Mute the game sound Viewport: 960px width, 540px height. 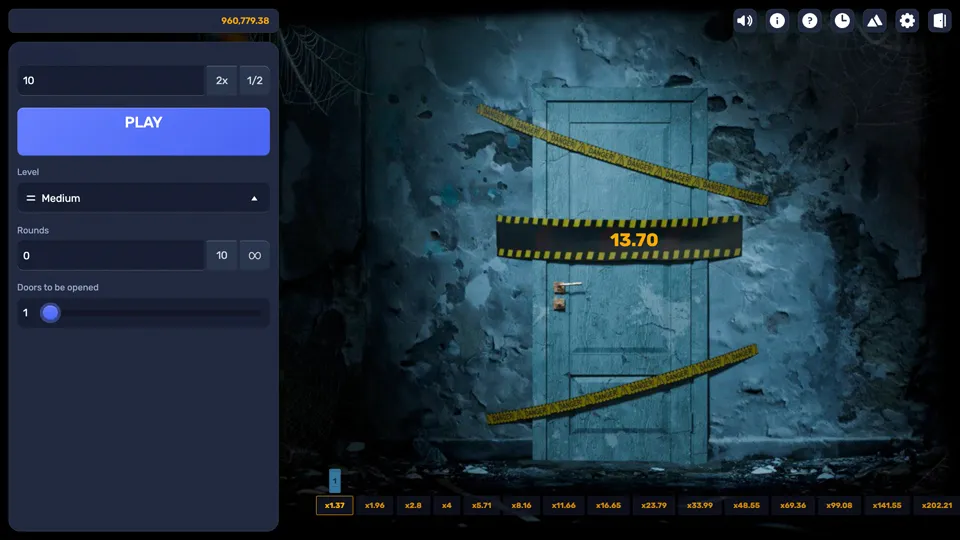point(744,21)
